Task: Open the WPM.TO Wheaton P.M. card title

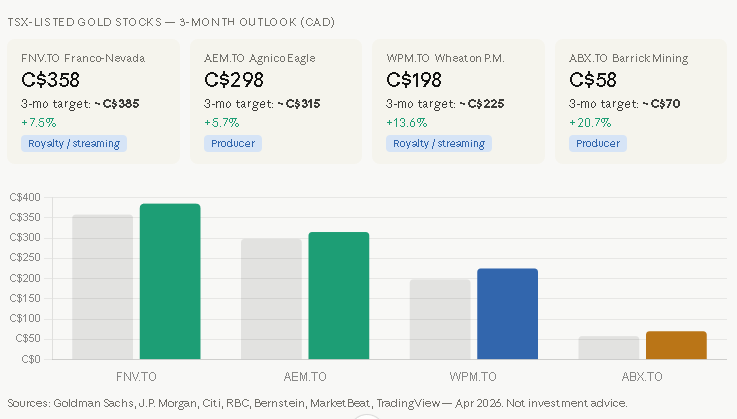Action: point(445,58)
